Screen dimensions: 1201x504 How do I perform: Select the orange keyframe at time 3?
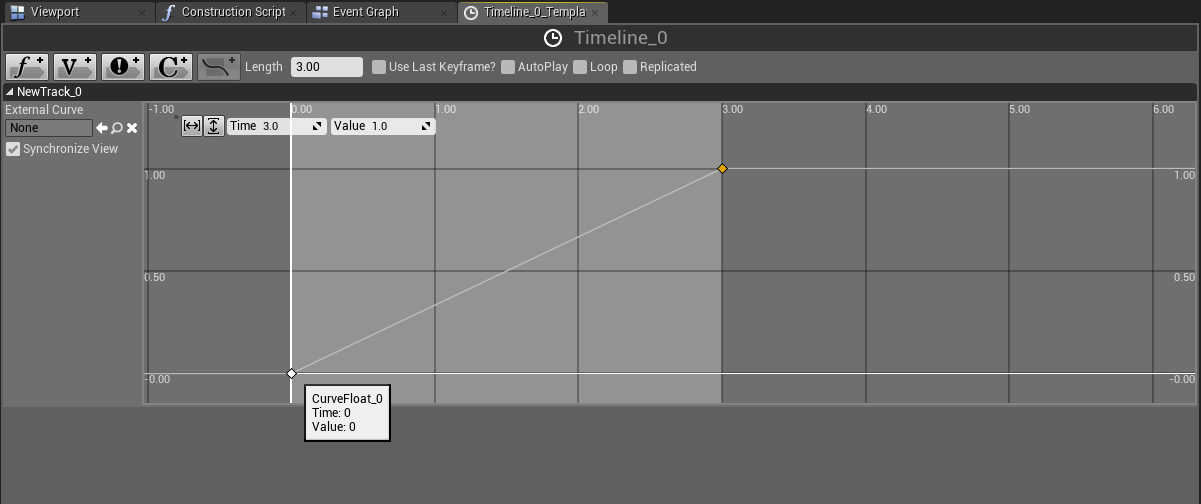click(723, 169)
